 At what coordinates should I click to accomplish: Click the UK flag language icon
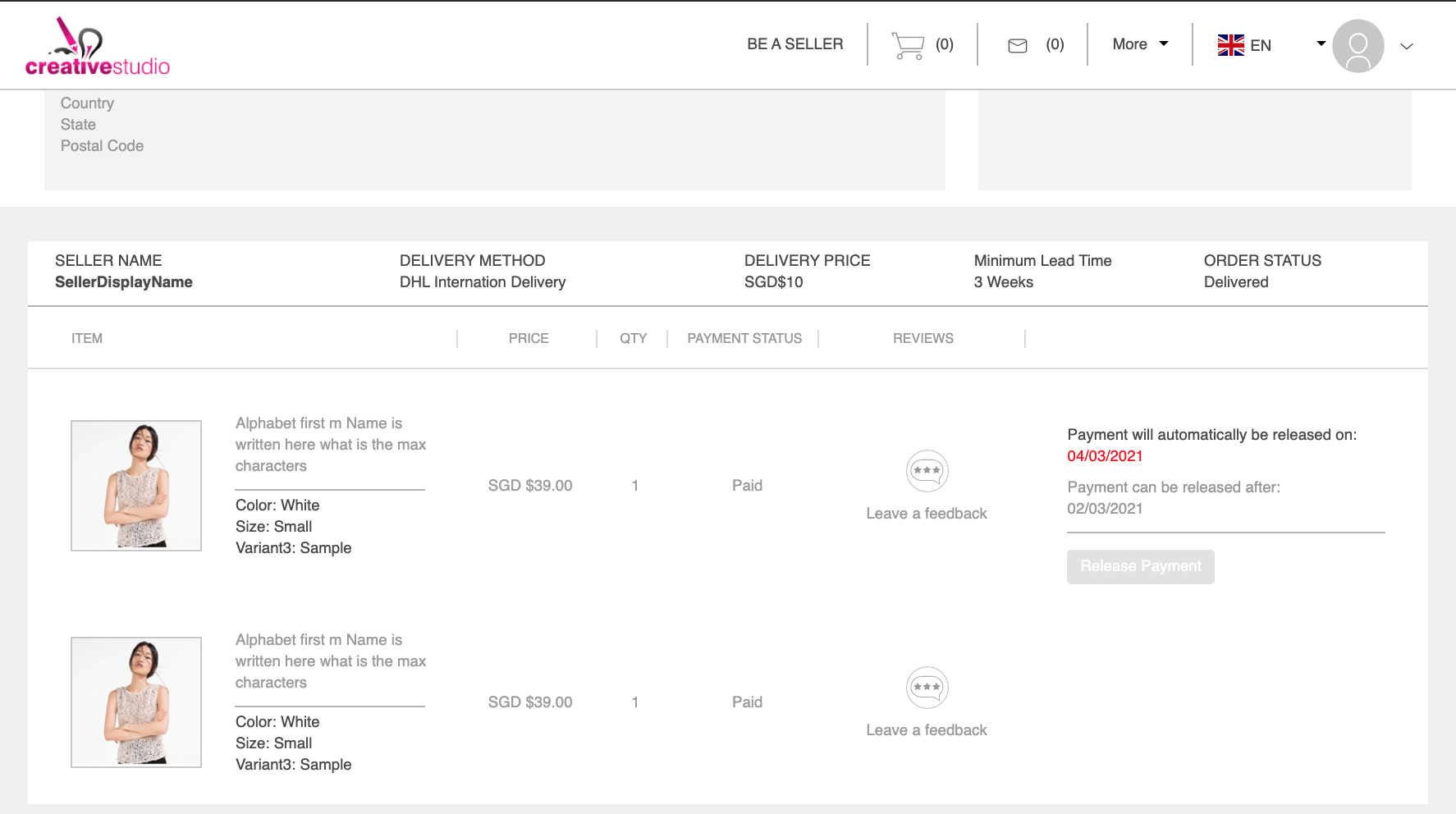1230,45
